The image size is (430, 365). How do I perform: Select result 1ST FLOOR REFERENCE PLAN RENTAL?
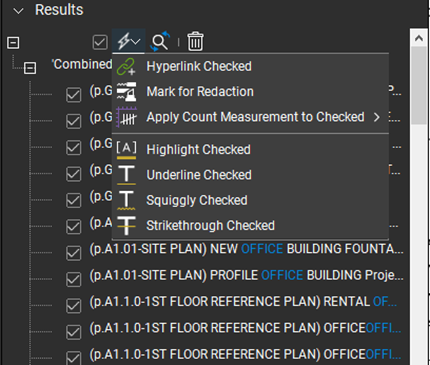[243, 302]
